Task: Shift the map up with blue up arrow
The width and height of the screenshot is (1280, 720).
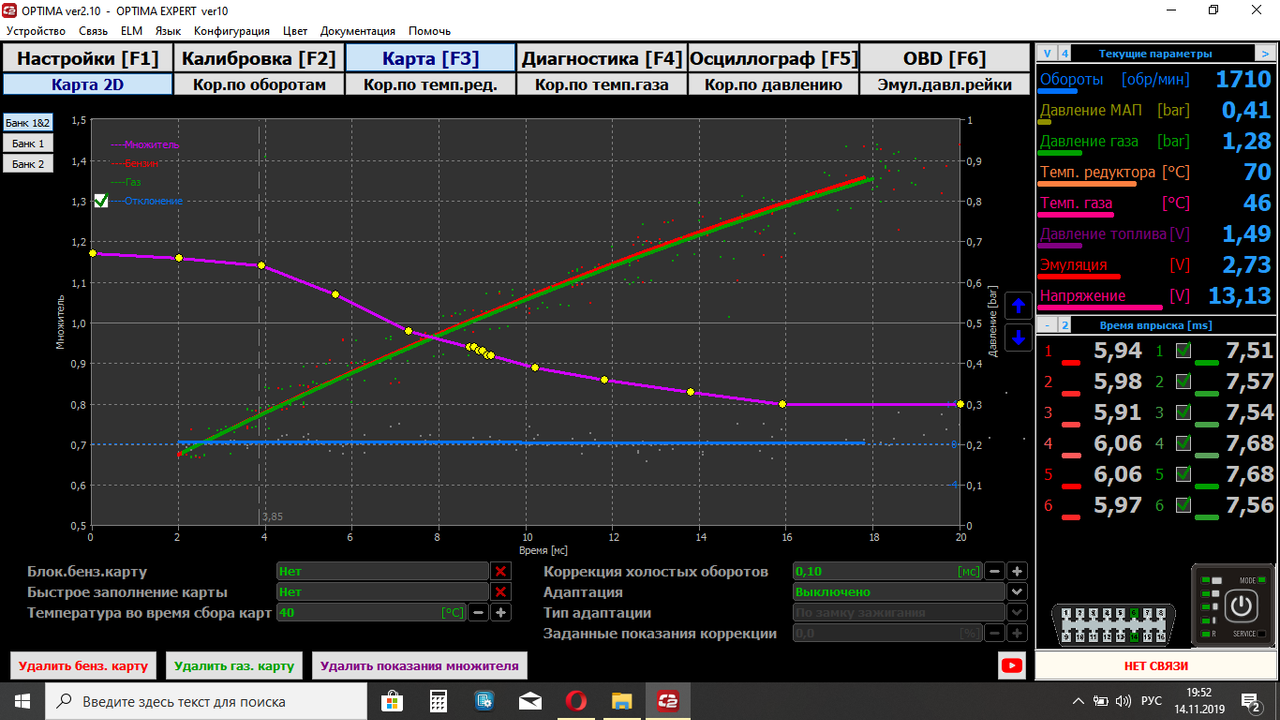Action: tap(1018, 306)
